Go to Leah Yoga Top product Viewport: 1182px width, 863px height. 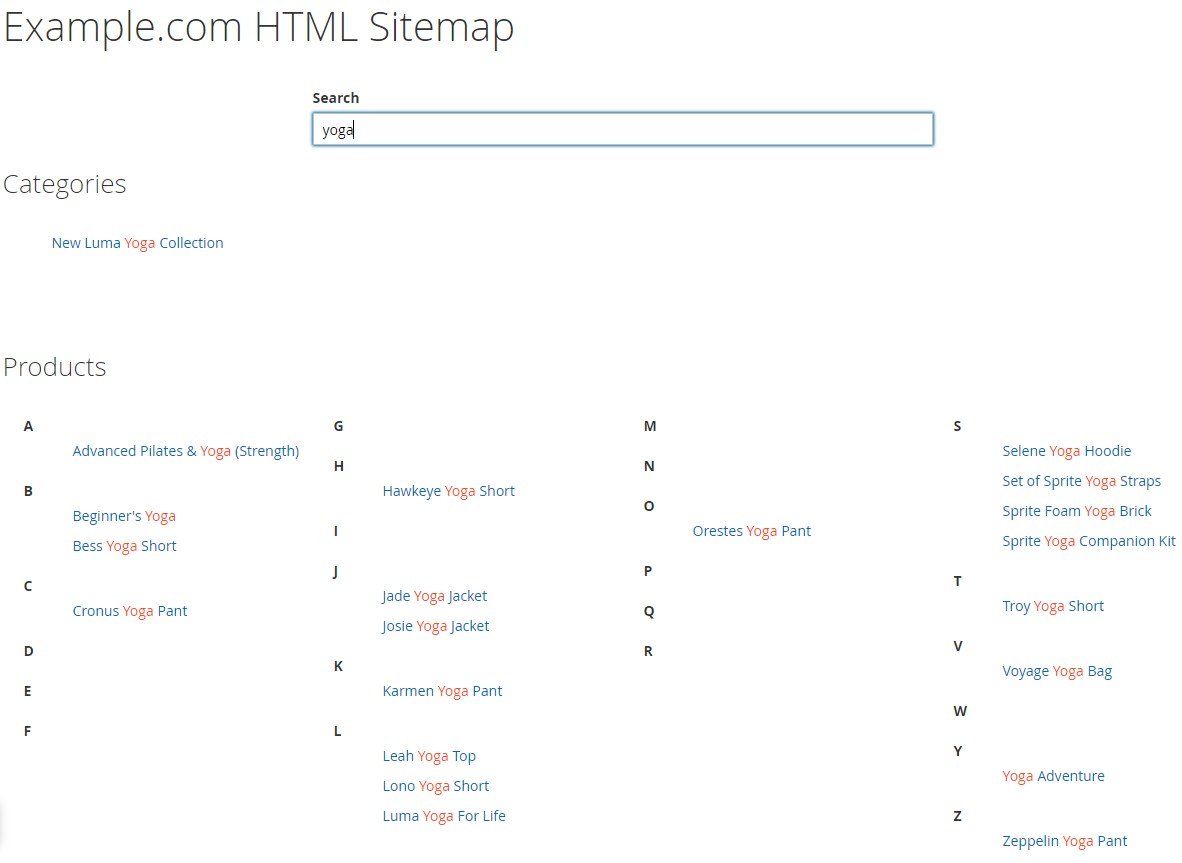(429, 755)
